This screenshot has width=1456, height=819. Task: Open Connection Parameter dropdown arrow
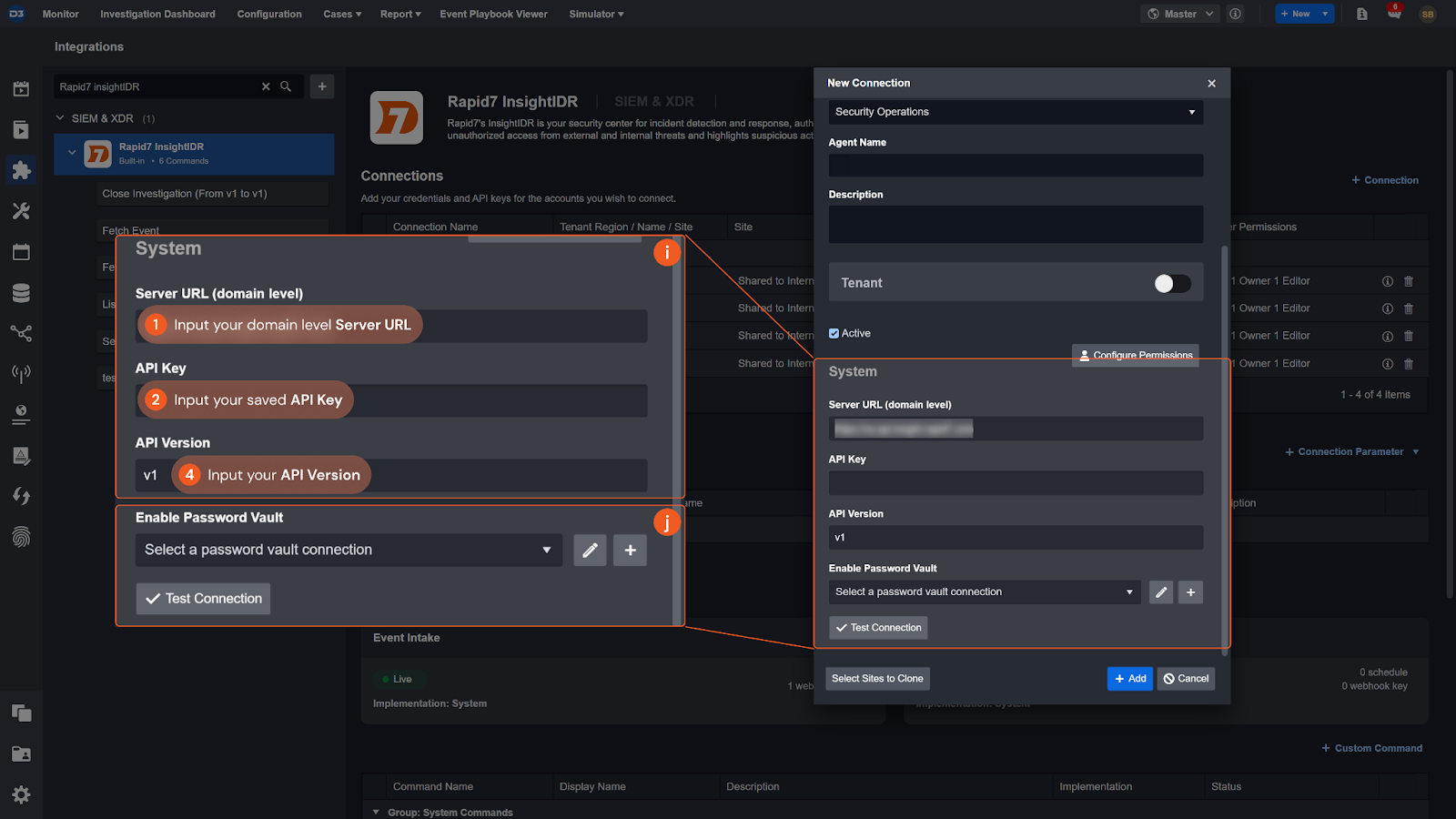1416,452
